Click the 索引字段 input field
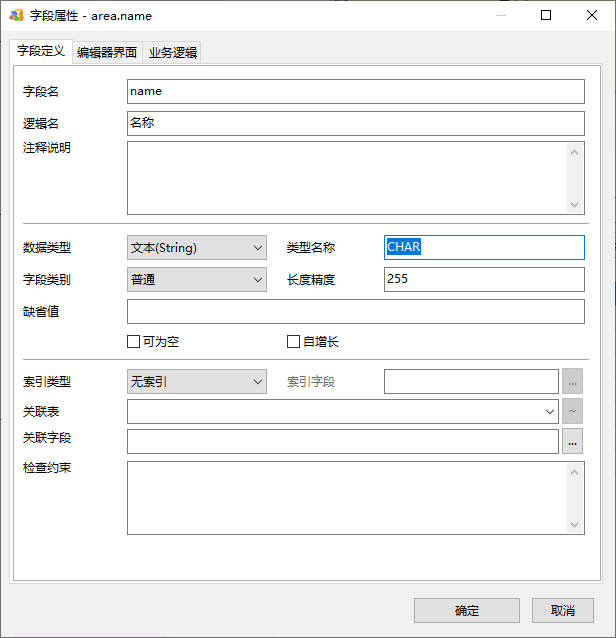The width and height of the screenshot is (616, 638). 471,381
